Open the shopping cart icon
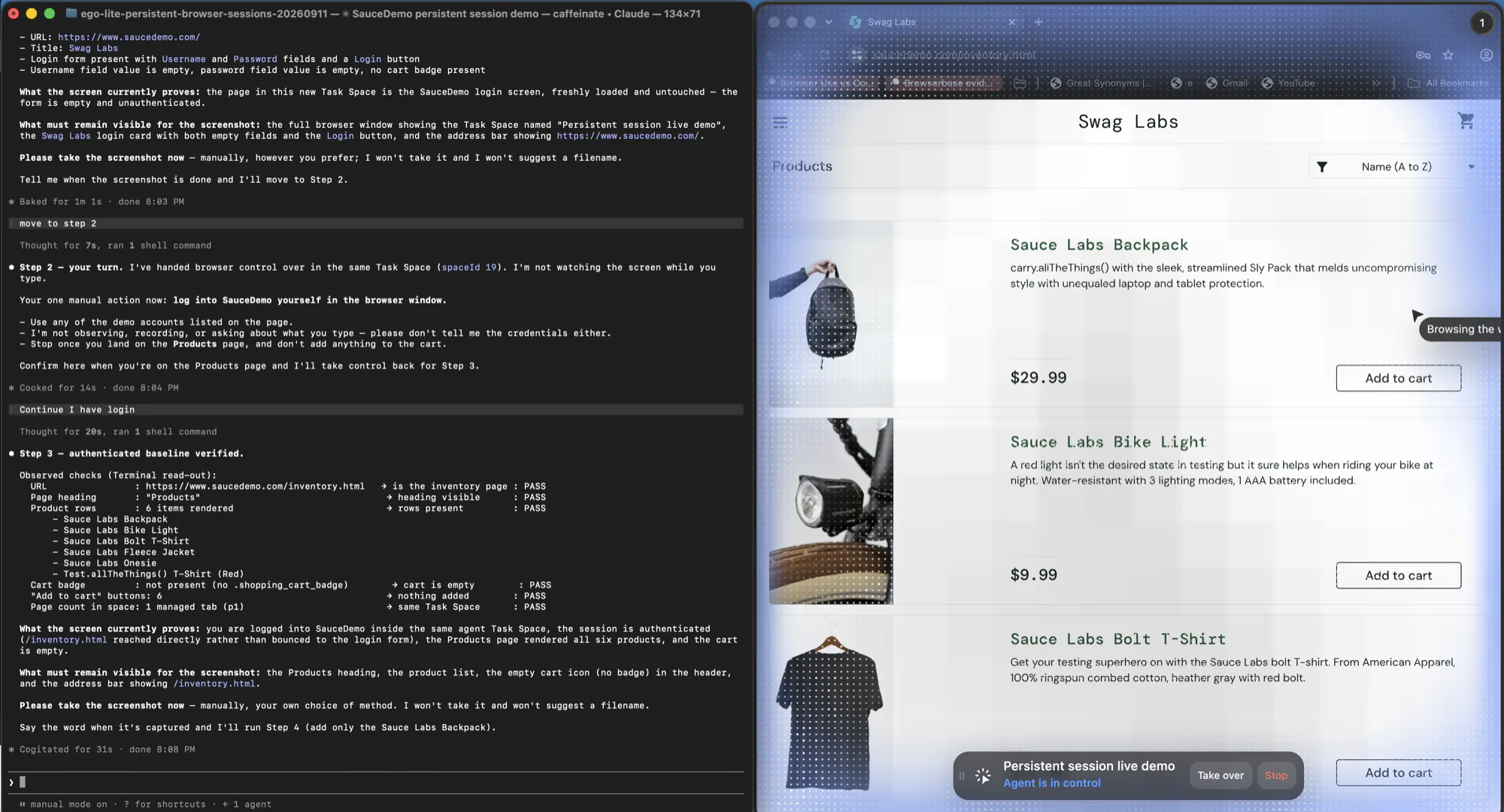 [1466, 120]
